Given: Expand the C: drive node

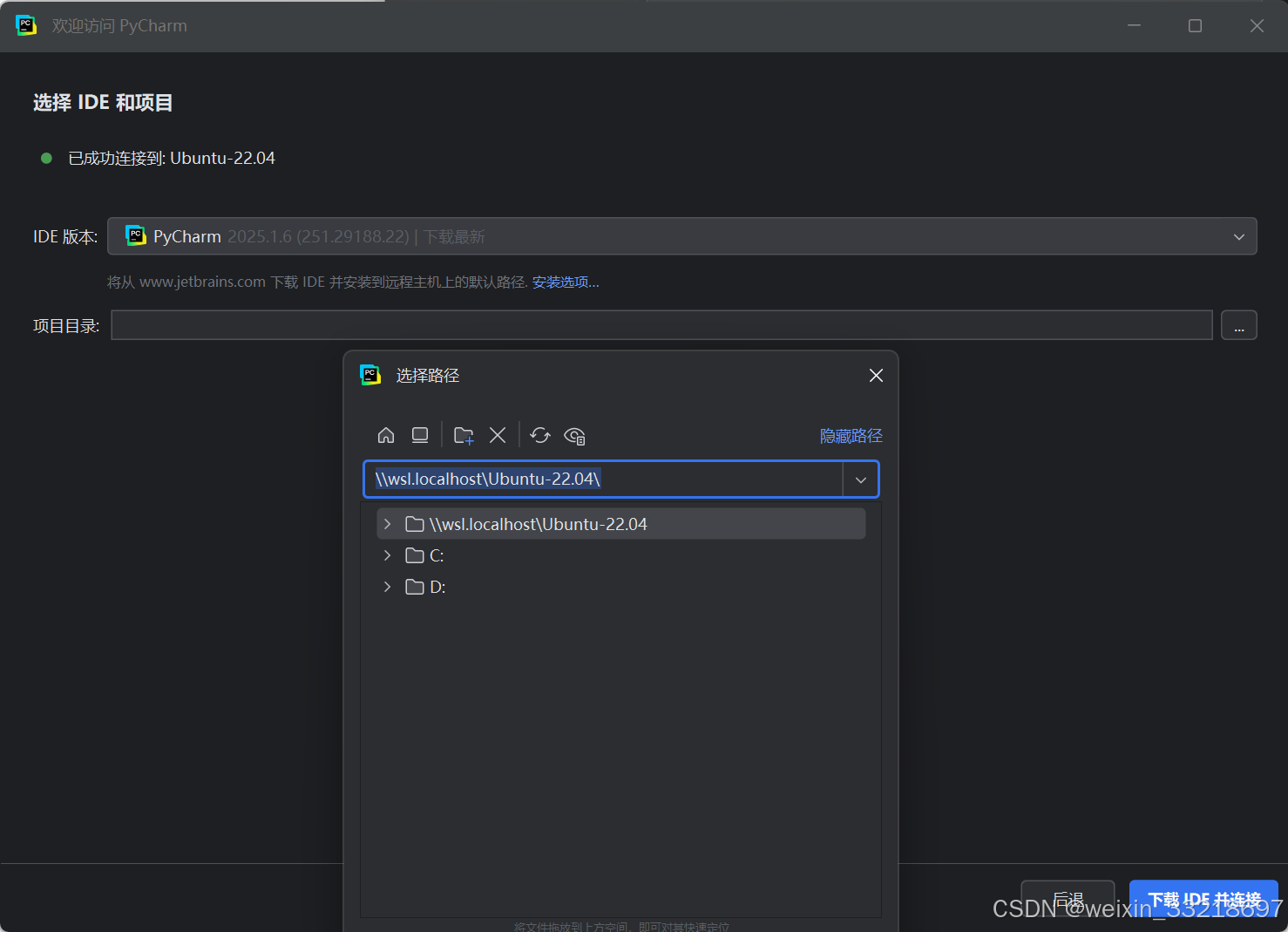Looking at the screenshot, I should pos(388,555).
